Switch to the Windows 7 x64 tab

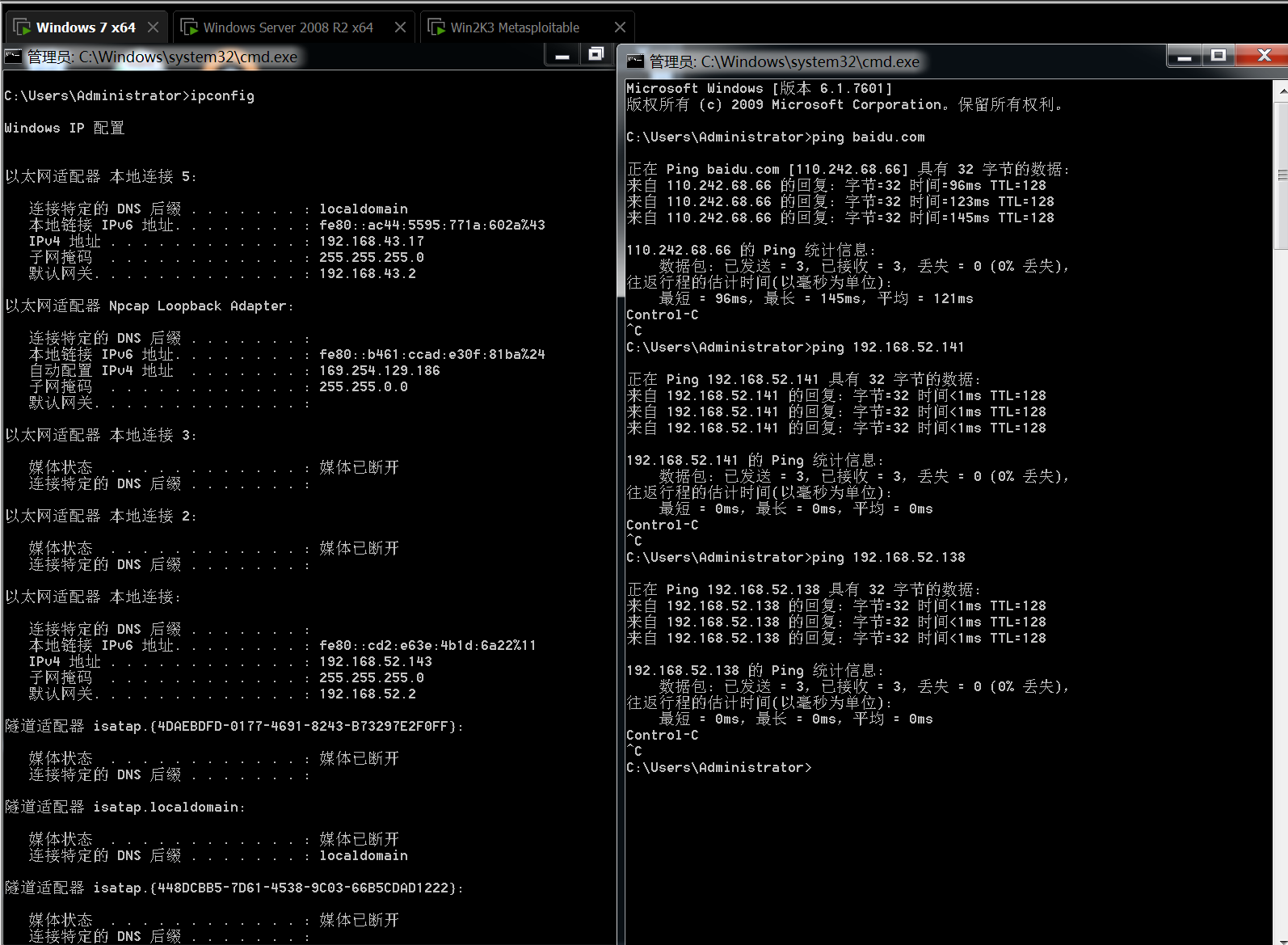click(86, 27)
